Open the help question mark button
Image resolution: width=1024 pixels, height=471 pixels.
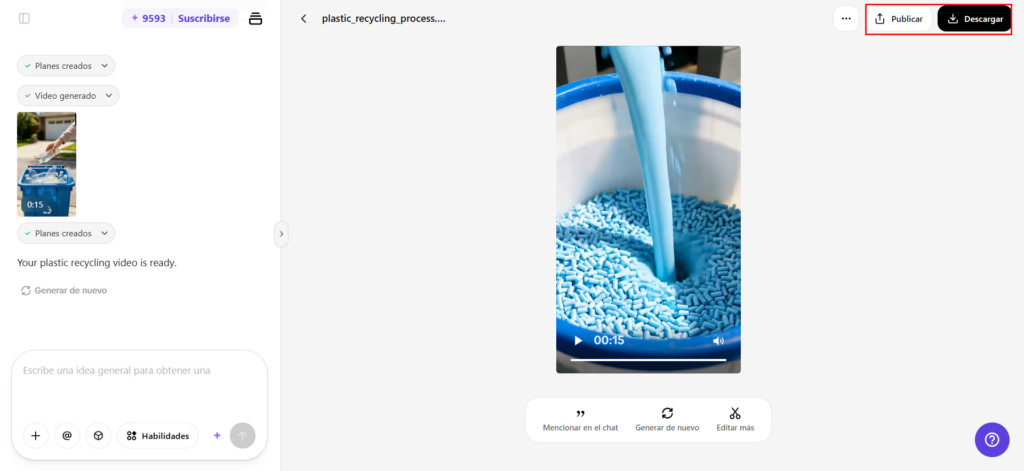coord(992,440)
